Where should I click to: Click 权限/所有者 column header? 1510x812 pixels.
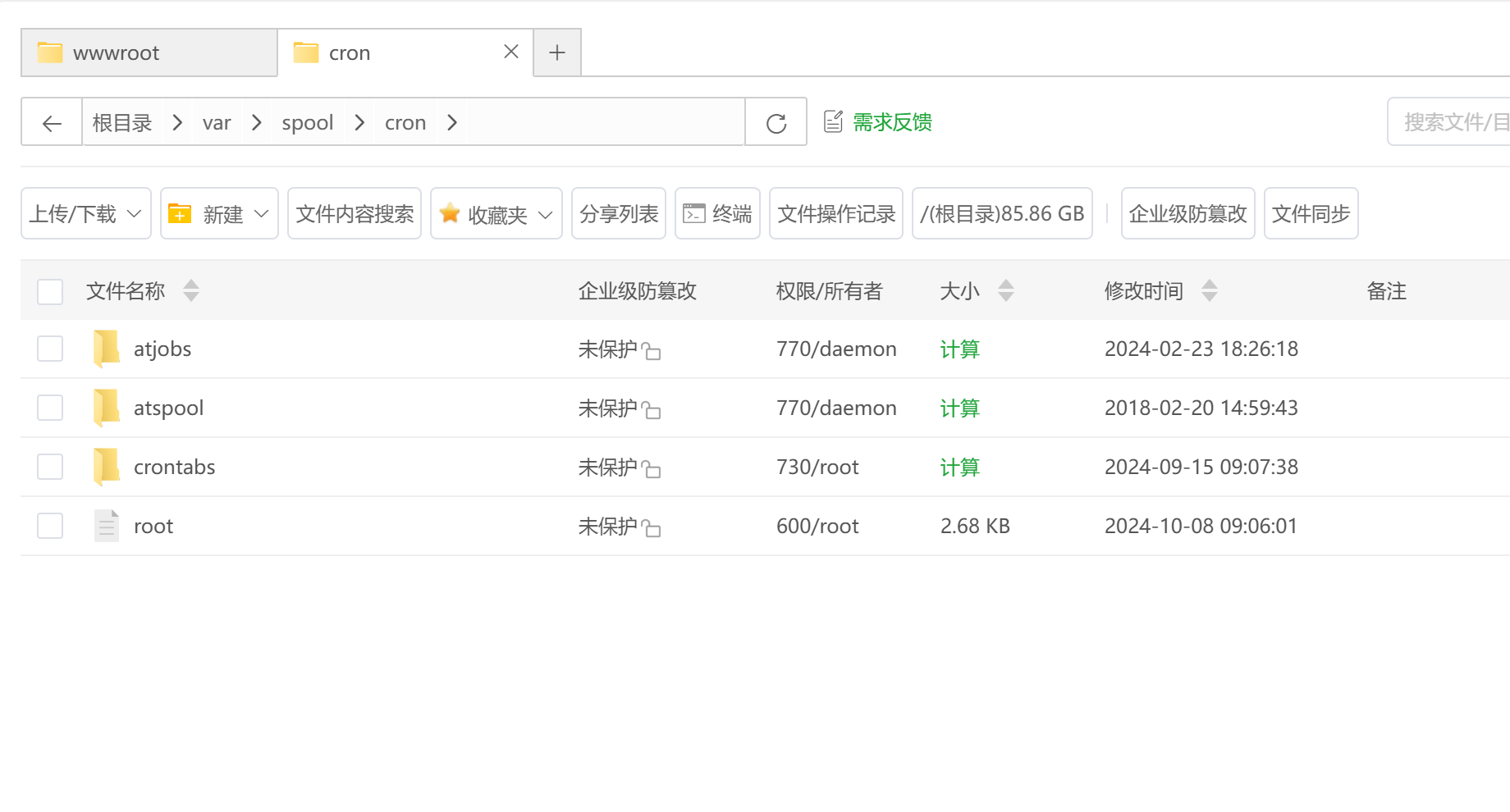[x=830, y=291]
